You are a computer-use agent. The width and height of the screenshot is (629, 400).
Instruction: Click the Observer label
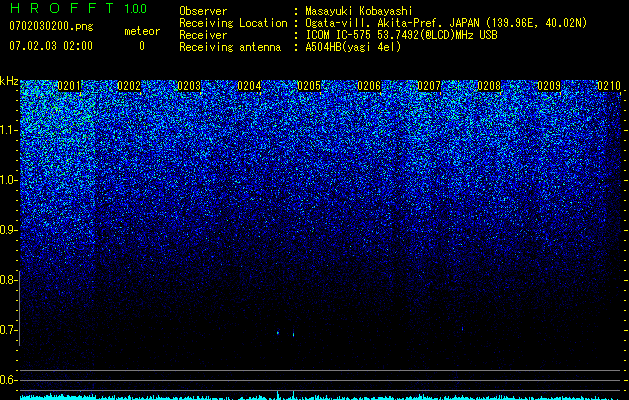[203, 11]
